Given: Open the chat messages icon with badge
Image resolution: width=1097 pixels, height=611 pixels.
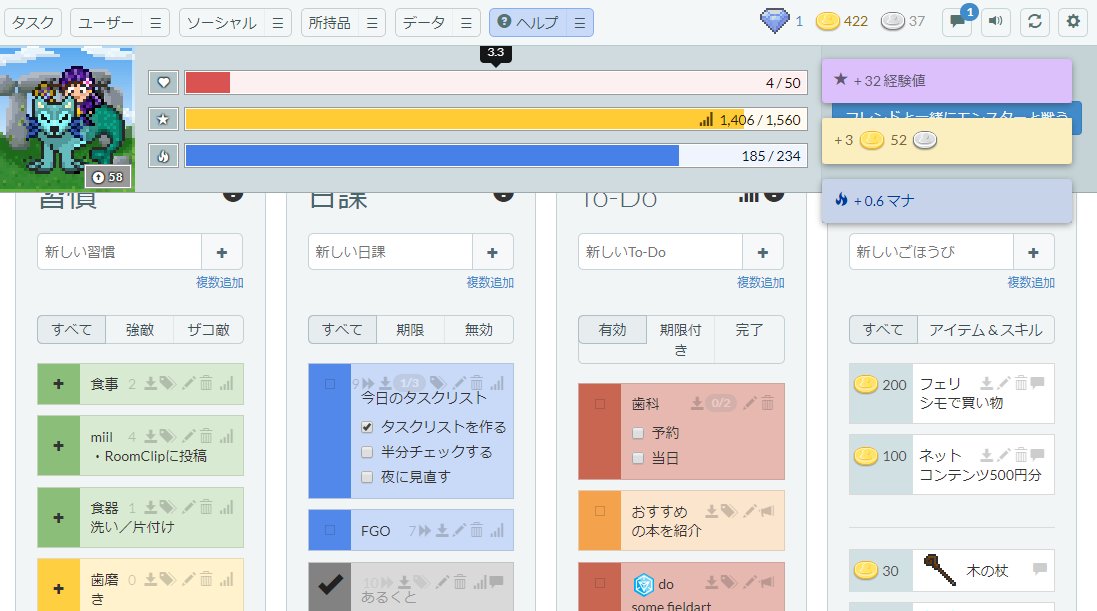Looking at the screenshot, I should 956,22.
